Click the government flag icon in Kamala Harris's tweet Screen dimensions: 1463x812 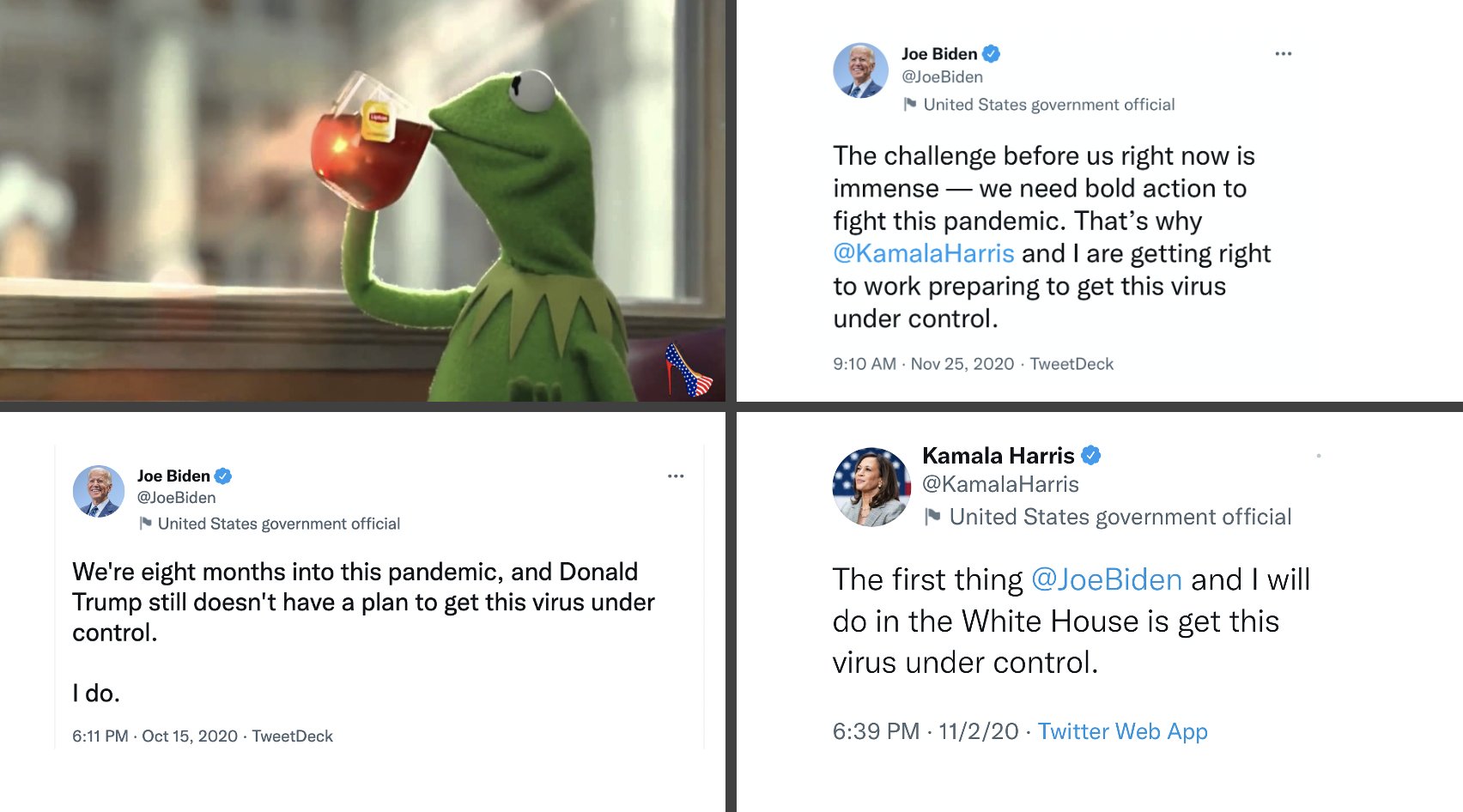tap(932, 517)
